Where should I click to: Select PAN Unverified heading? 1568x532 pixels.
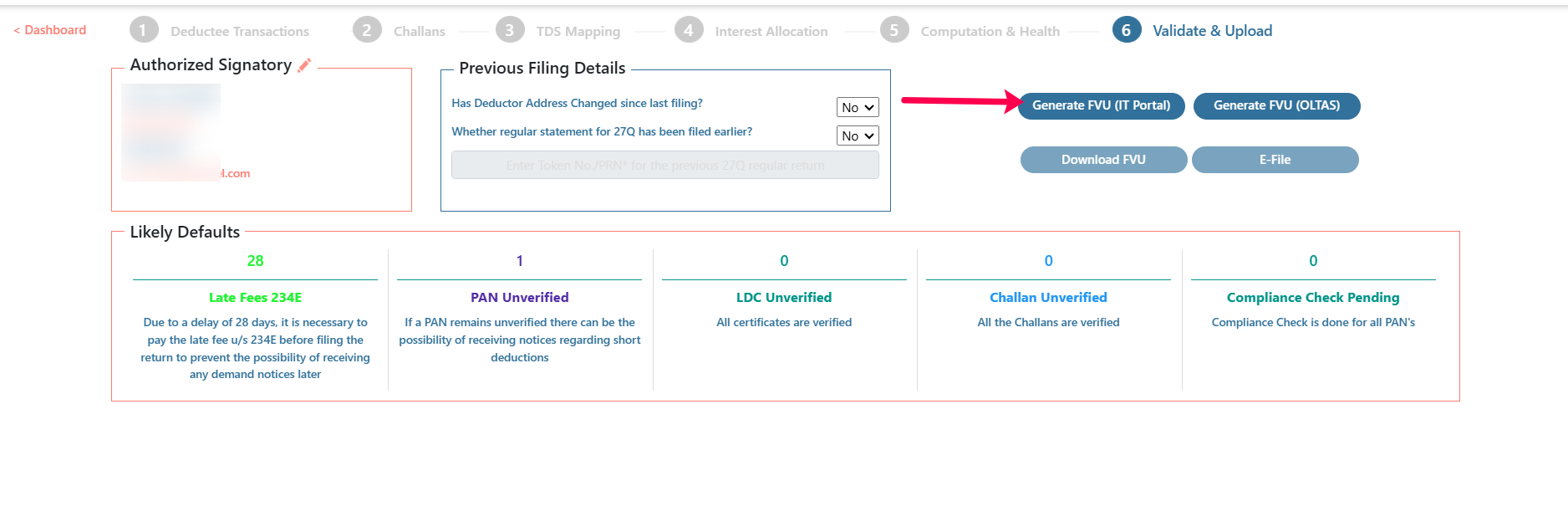520,298
